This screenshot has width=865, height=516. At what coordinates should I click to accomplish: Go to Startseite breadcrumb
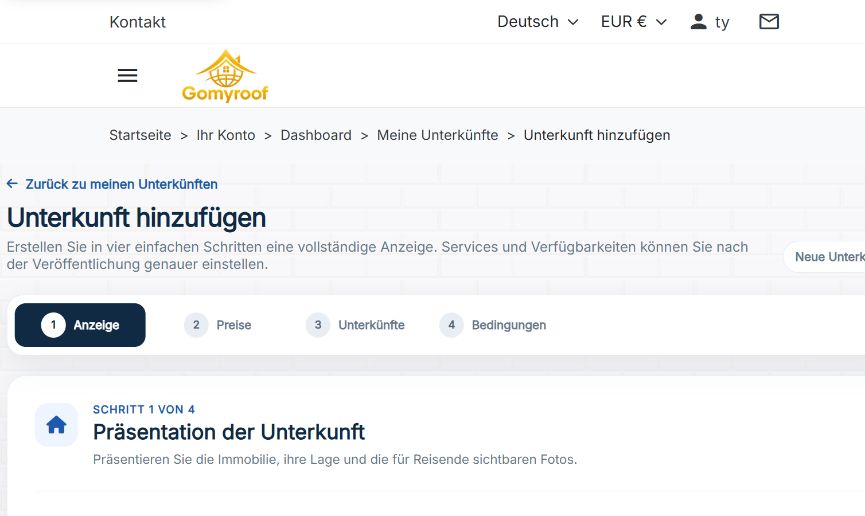click(x=140, y=135)
